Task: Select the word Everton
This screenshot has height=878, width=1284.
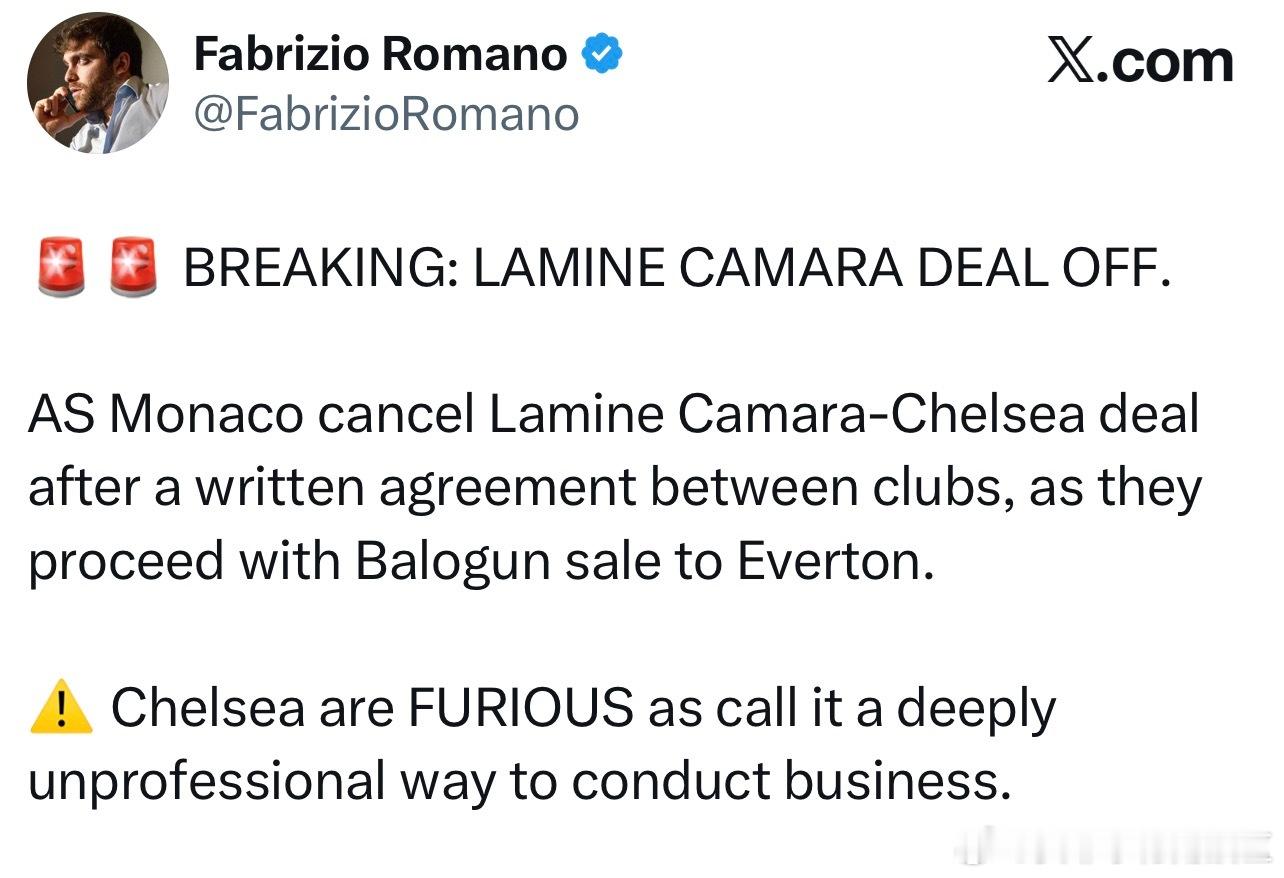Action: pos(836,562)
